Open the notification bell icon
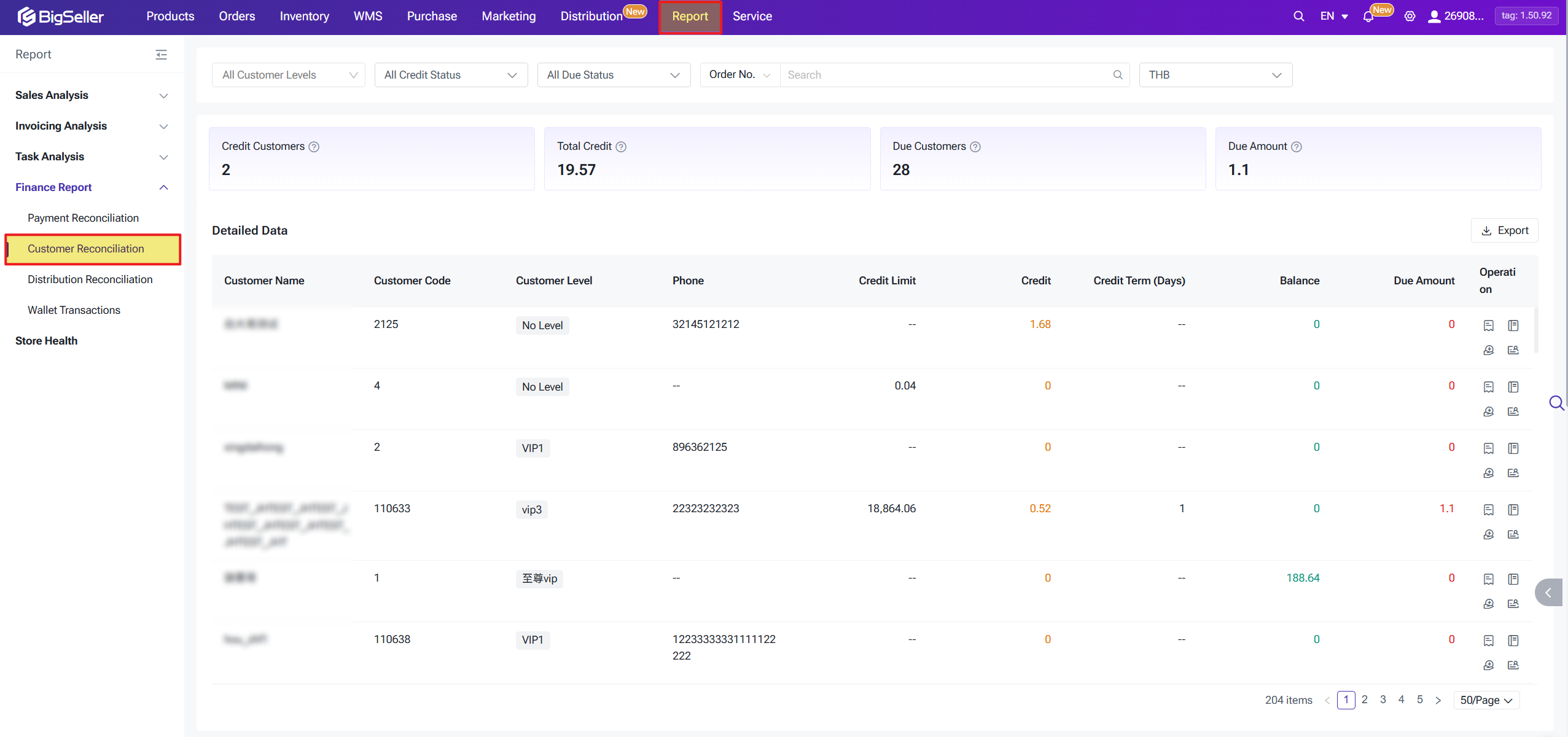Screen dimensions: 1568x737 [x=1368, y=17]
